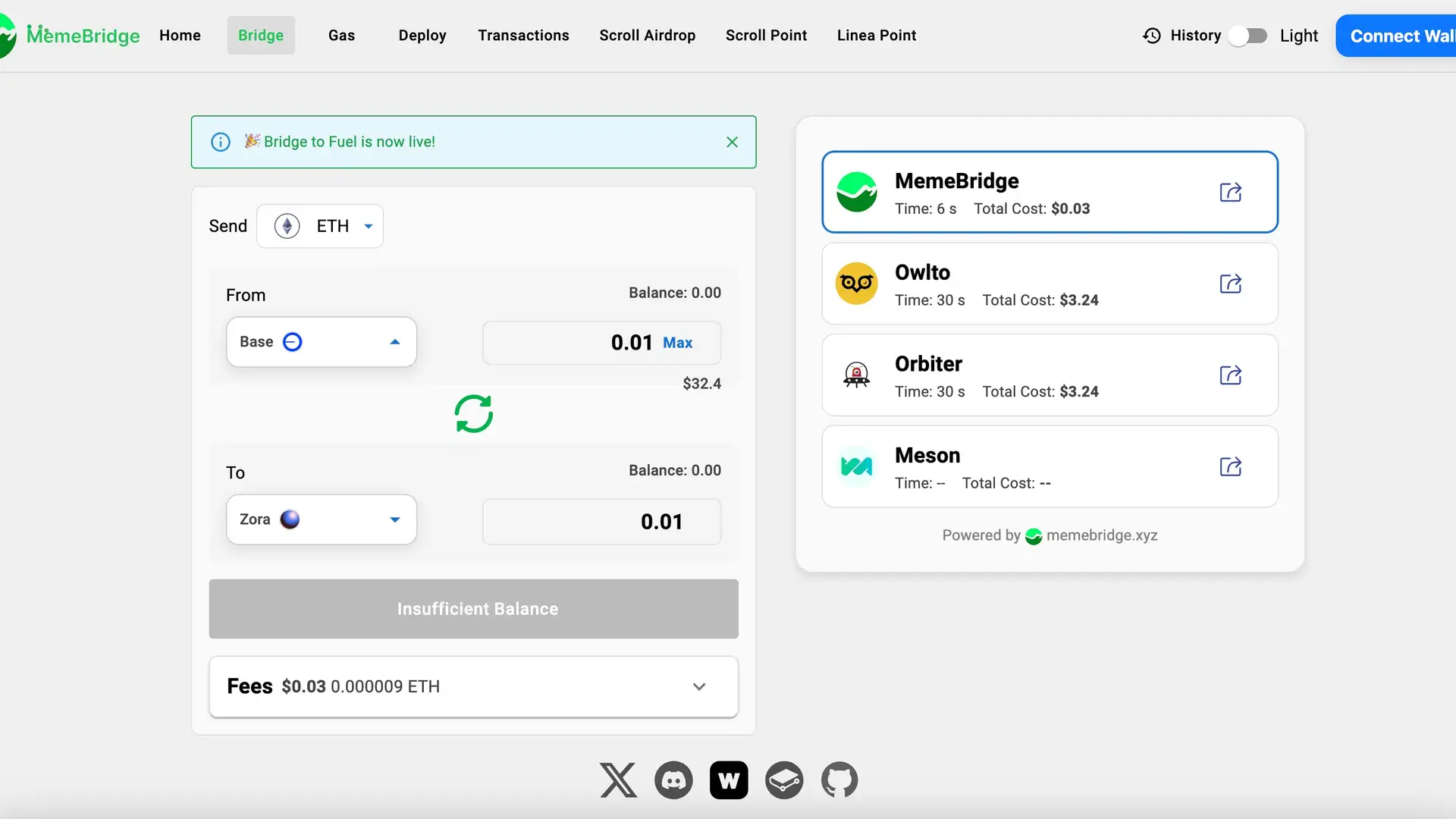Open the X (Twitter) social icon
1456x819 pixels.
coord(618,780)
